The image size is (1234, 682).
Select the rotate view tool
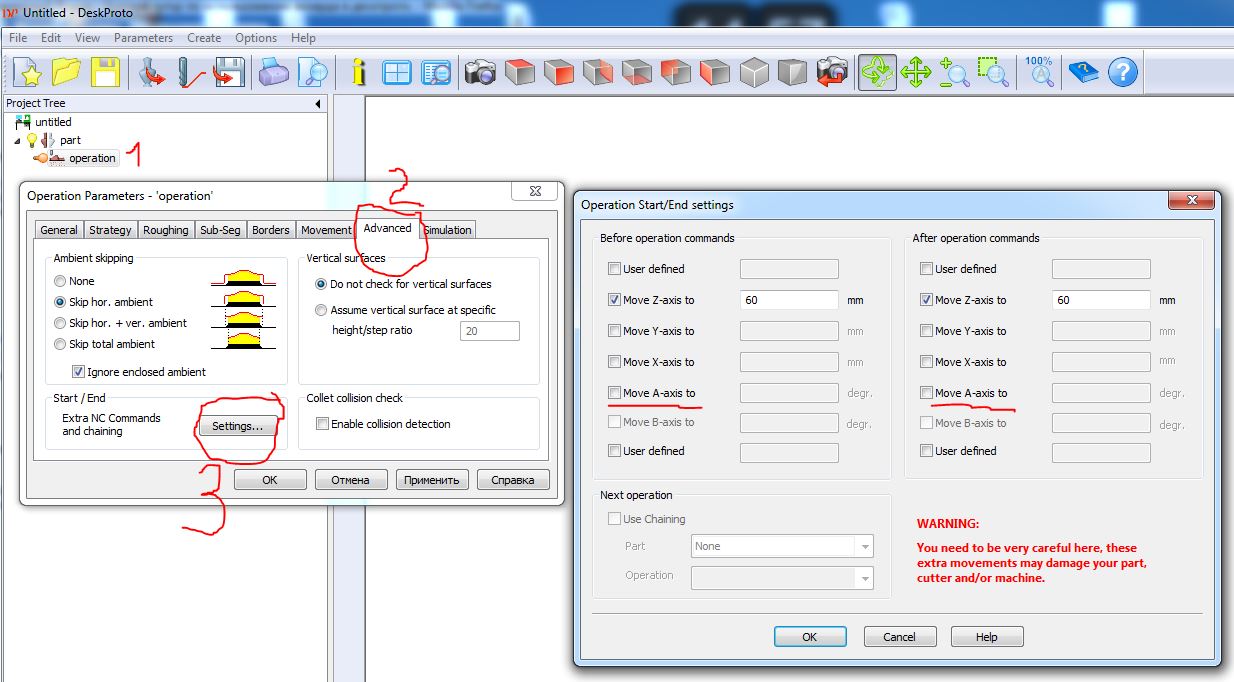click(x=876, y=72)
